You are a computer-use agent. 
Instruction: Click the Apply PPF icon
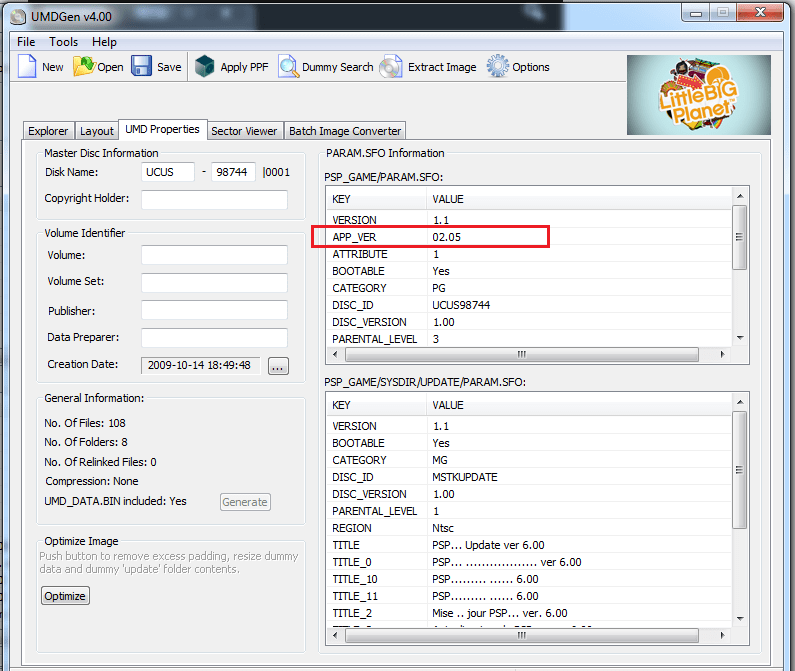pos(205,67)
